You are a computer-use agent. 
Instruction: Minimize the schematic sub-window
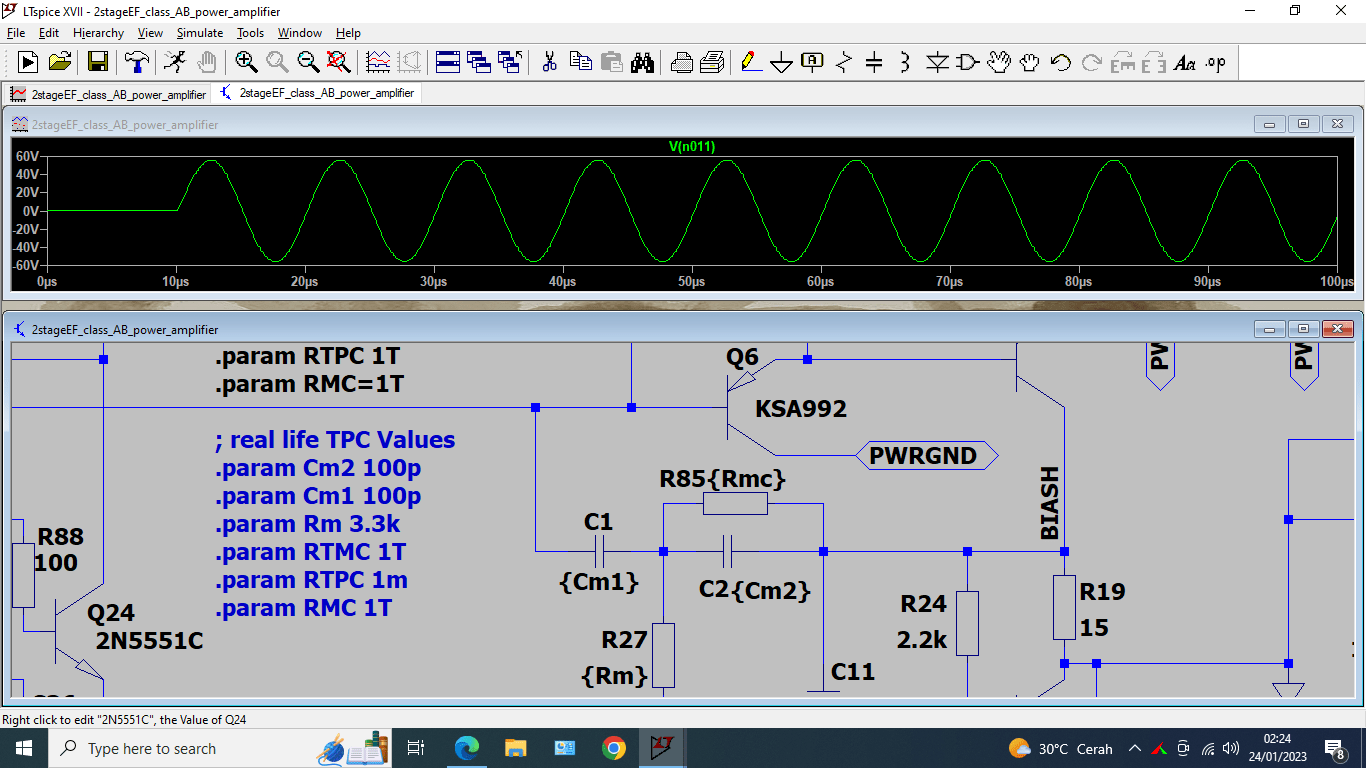tap(1270, 329)
